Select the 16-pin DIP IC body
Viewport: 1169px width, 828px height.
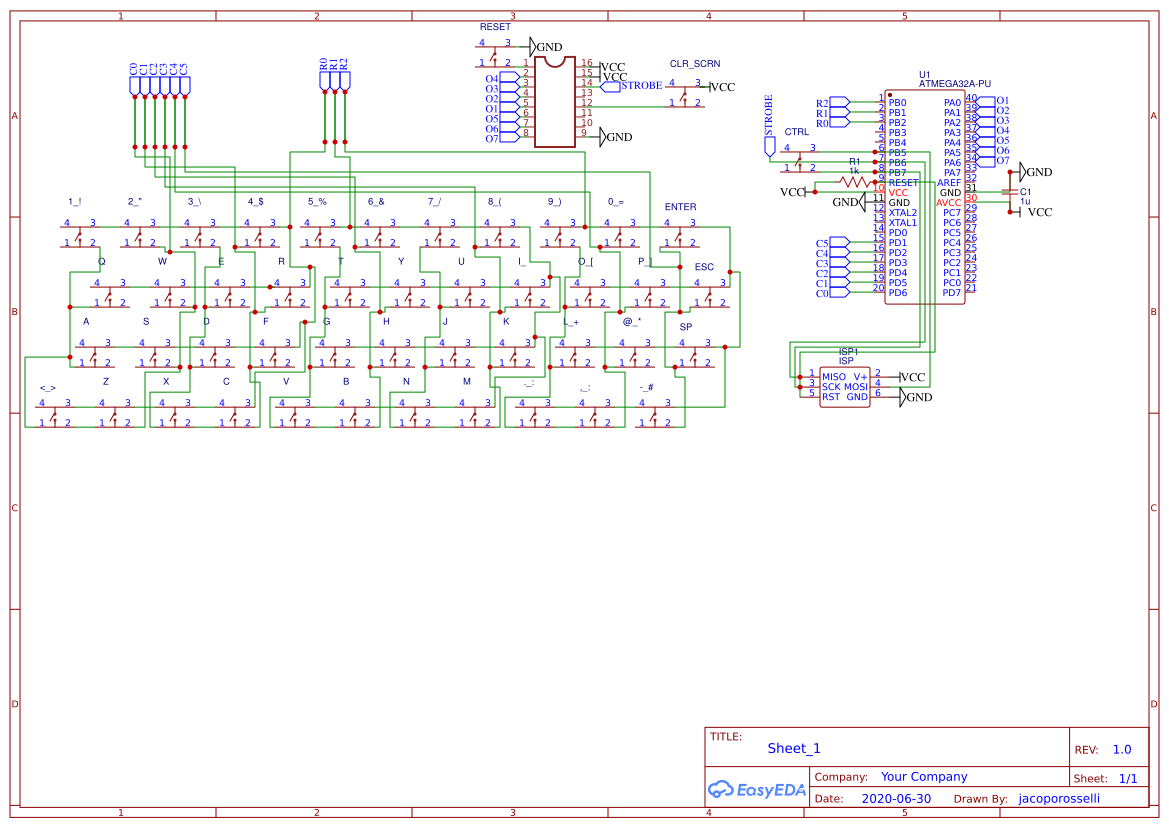pos(555,101)
